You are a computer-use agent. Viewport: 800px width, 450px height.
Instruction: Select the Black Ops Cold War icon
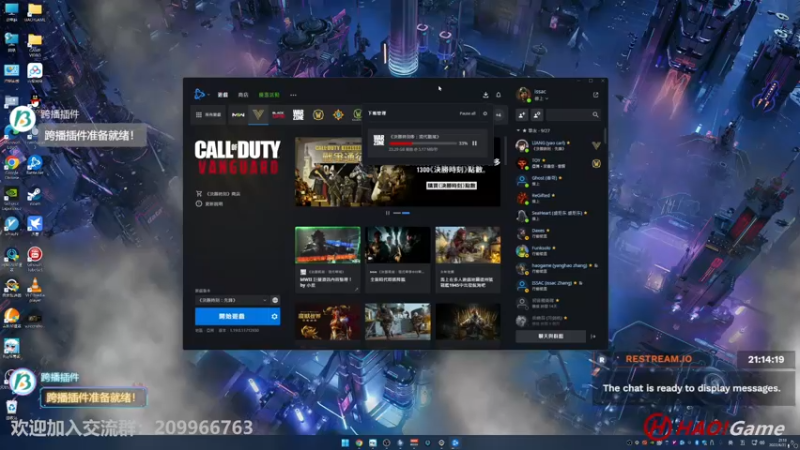click(278, 115)
